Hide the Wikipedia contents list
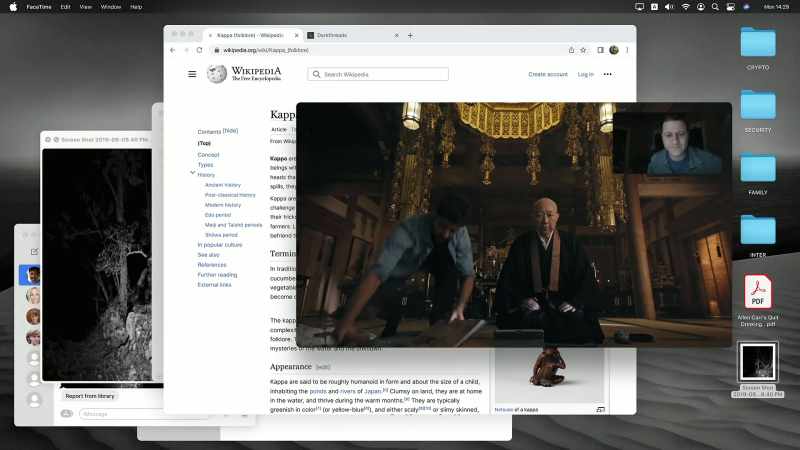The image size is (800, 450). 230,131
